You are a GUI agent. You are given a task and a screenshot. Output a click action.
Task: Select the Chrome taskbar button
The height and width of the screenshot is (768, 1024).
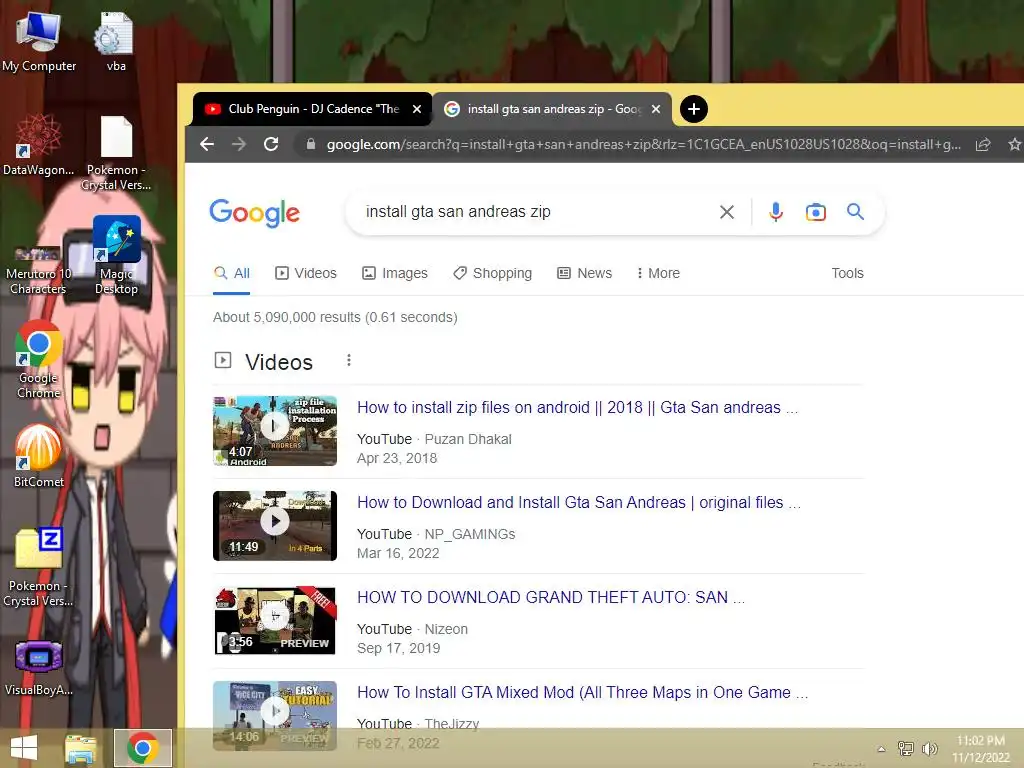point(143,748)
